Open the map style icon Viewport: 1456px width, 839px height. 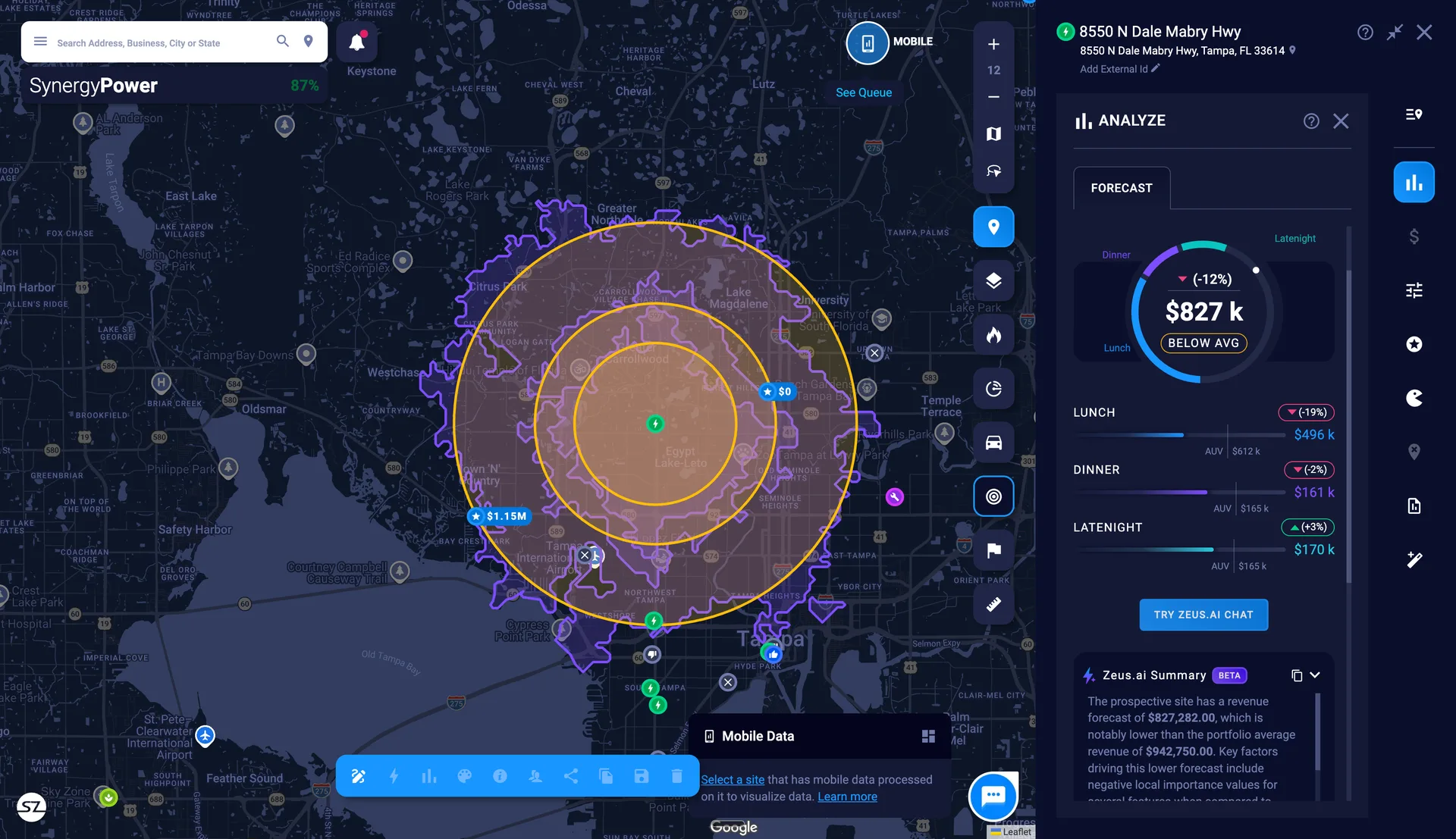click(993, 134)
